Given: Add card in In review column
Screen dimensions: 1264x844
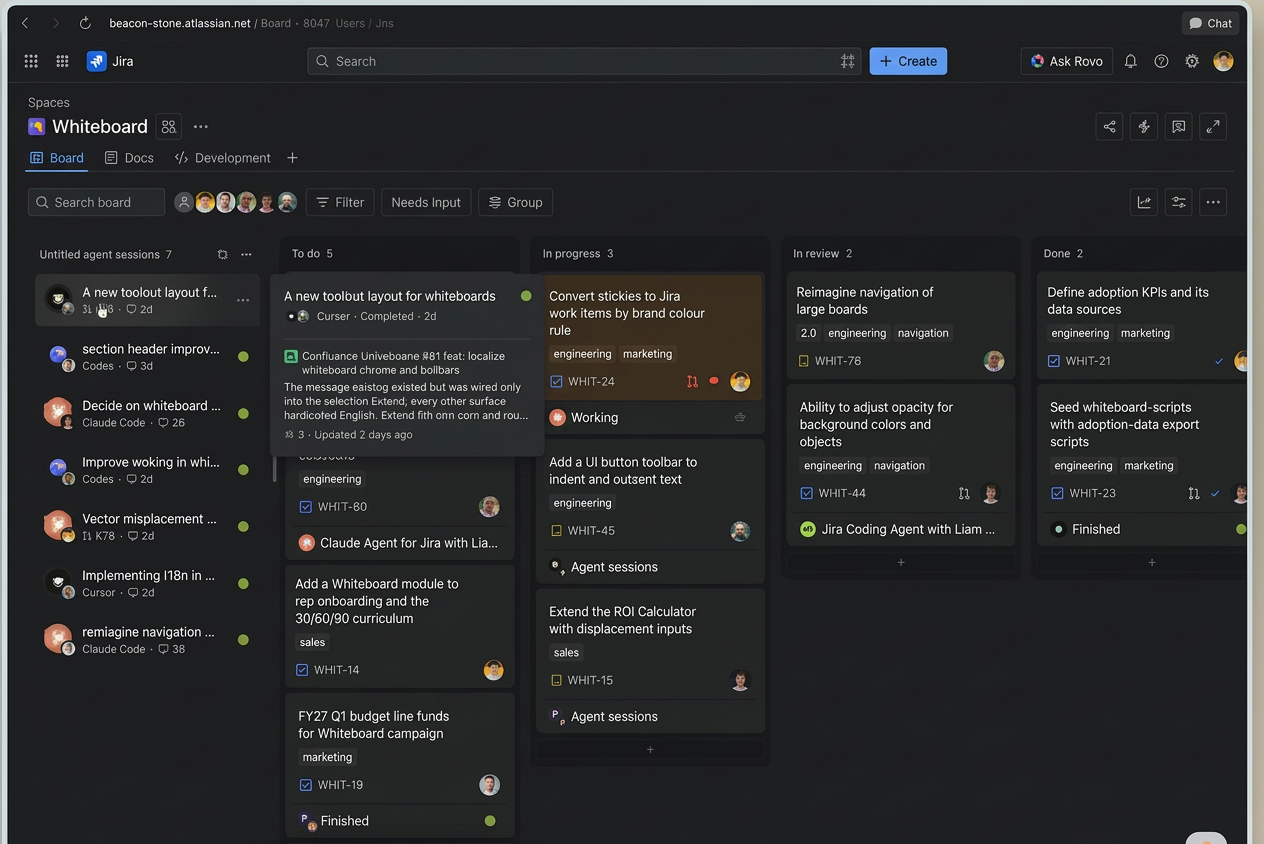Looking at the screenshot, I should (x=901, y=562).
